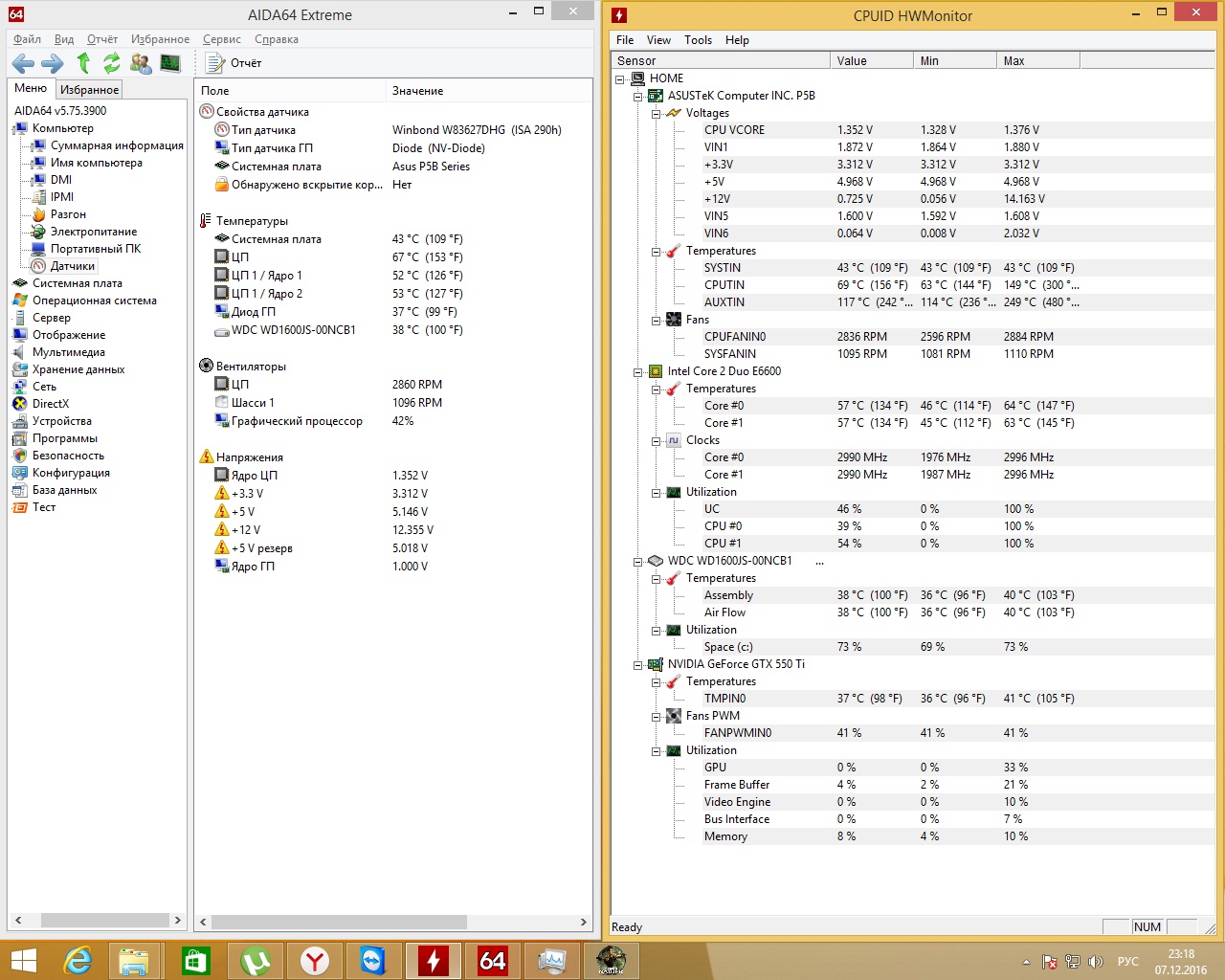Open the Файл menu in AIDA64
1225x980 pixels.
click(27, 39)
